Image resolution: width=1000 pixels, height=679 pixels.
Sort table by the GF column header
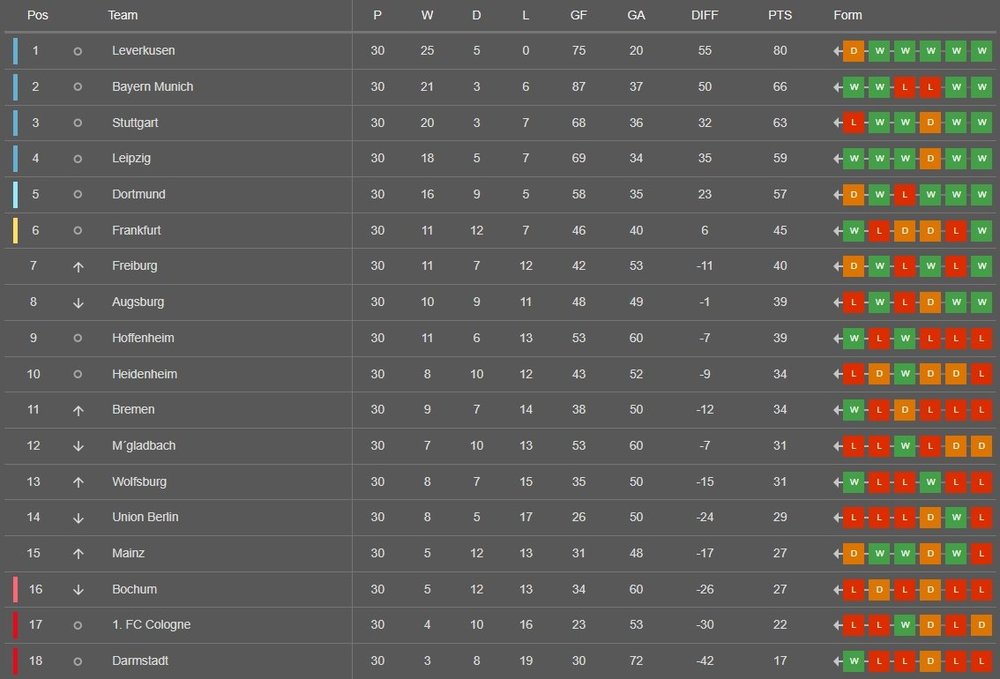pyautogui.click(x=578, y=15)
